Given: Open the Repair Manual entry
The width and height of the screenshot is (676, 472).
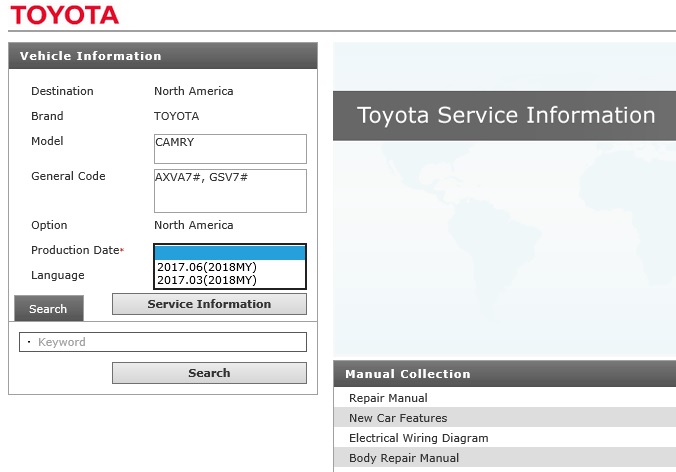Looking at the screenshot, I should tap(504, 398).
